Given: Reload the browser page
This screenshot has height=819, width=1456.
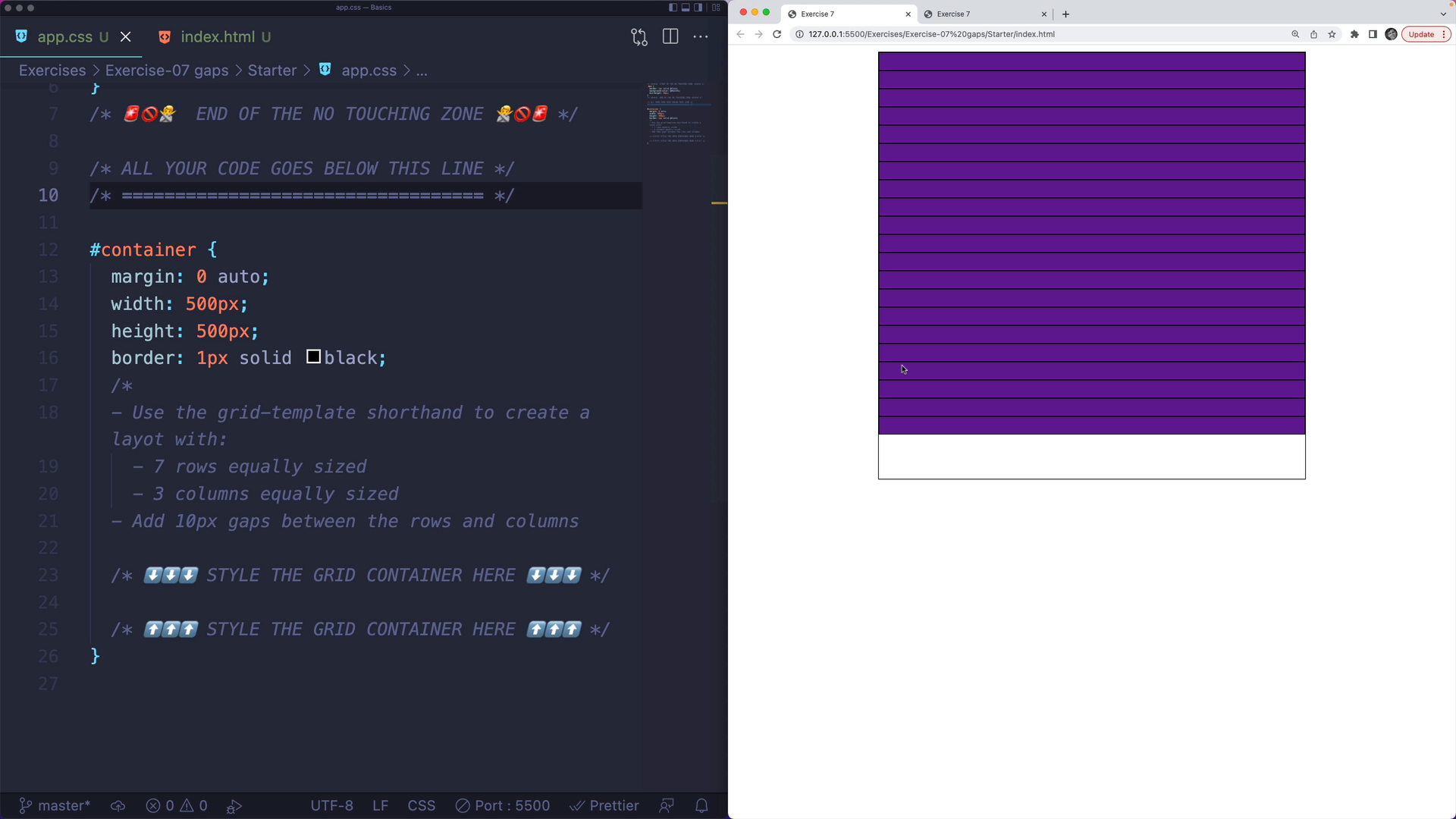Looking at the screenshot, I should (x=777, y=34).
